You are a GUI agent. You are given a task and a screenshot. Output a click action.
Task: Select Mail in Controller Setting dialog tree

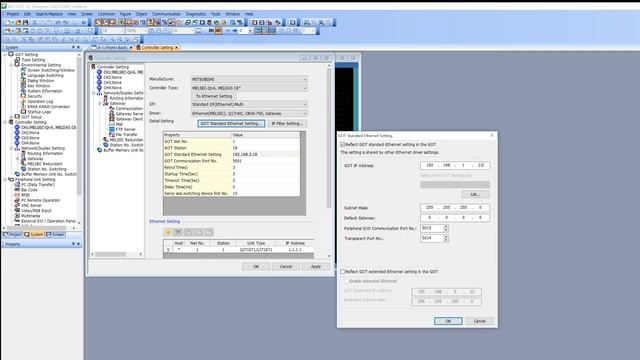pyautogui.click(x=119, y=124)
